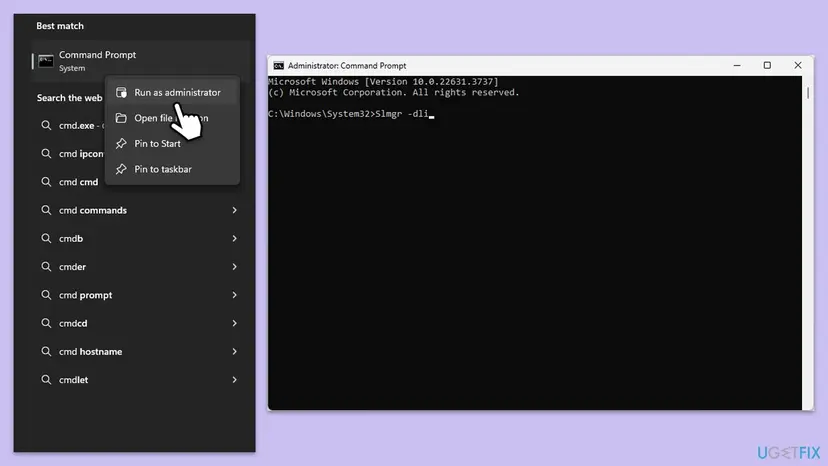
Task: Click the Slmgr -dli command line
Action: [349, 114]
